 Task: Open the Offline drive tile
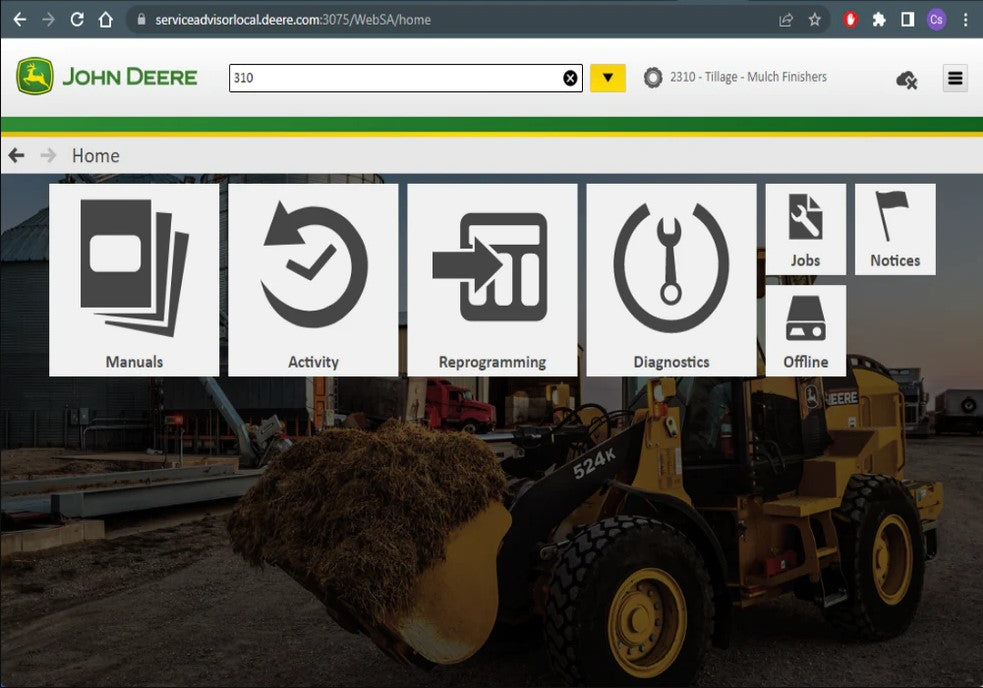point(805,330)
